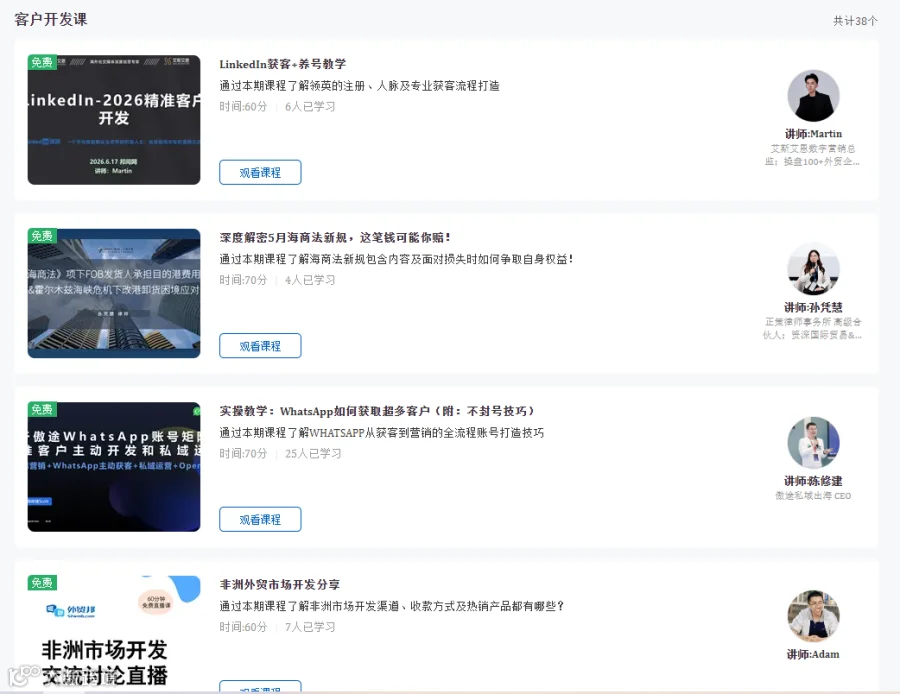This screenshot has width=900, height=694.
Task: Click the 客户开发课 section heading
Action: point(51,20)
